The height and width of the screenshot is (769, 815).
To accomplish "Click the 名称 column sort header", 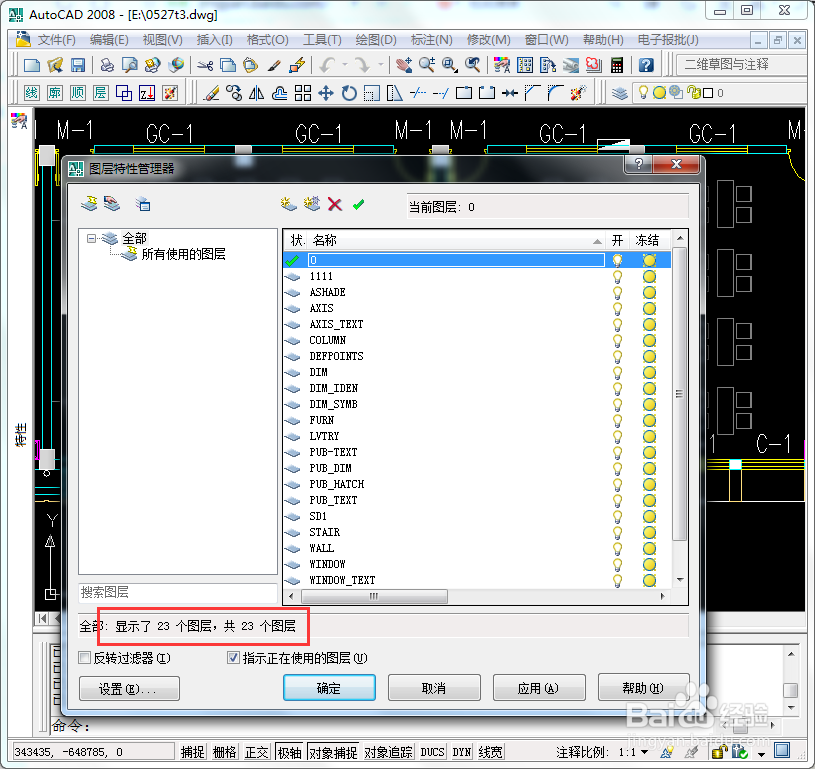I will click(x=456, y=240).
